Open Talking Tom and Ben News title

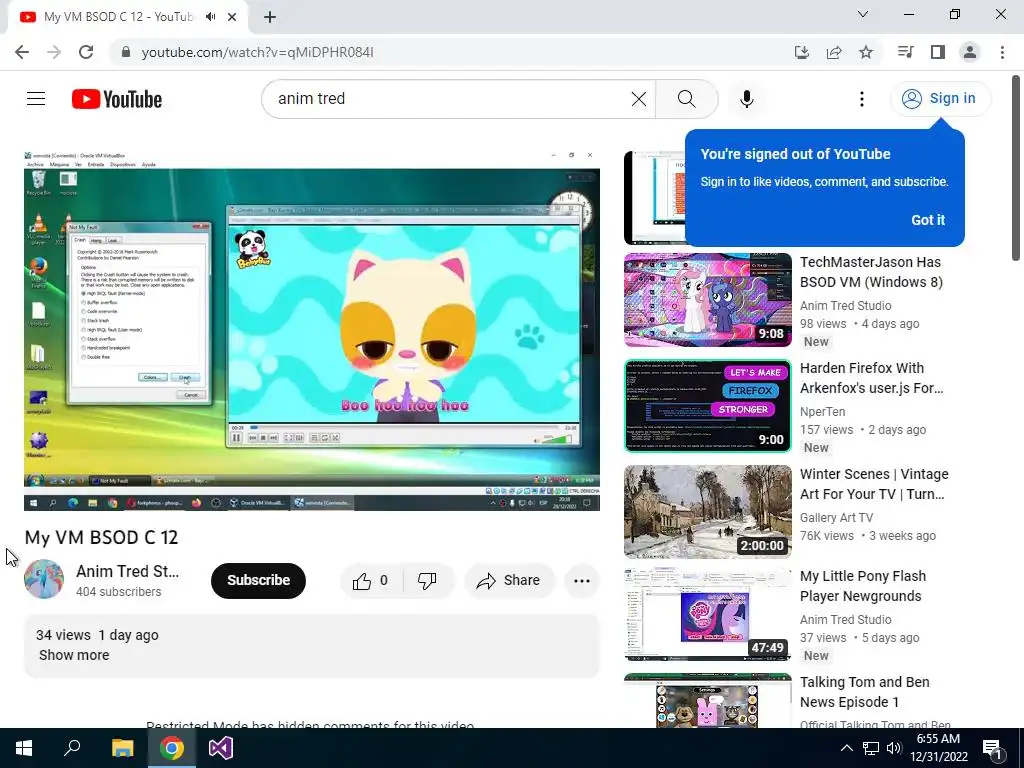click(x=865, y=692)
